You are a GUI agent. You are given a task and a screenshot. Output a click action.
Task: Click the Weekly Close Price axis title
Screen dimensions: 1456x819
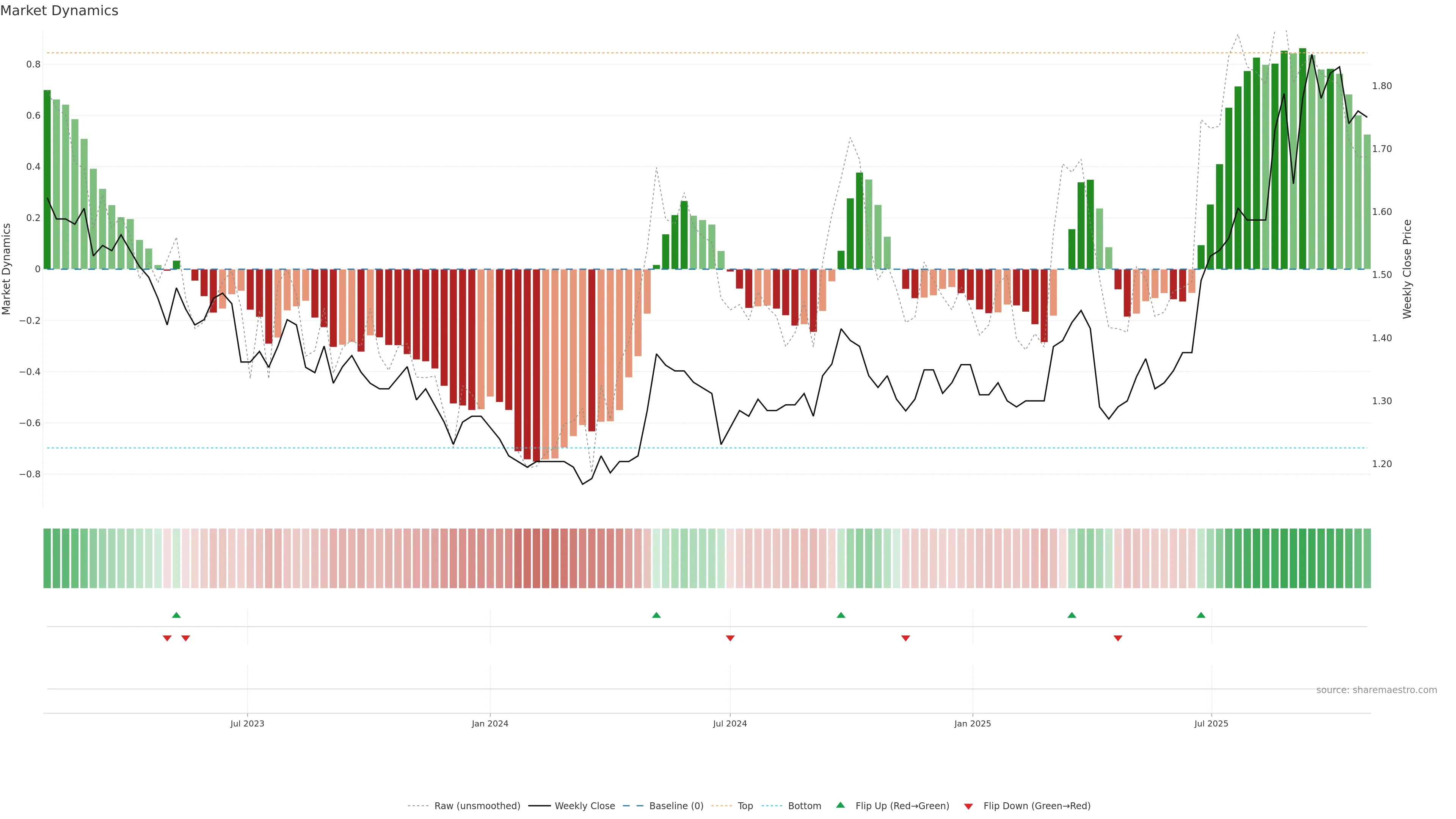click(1407, 269)
